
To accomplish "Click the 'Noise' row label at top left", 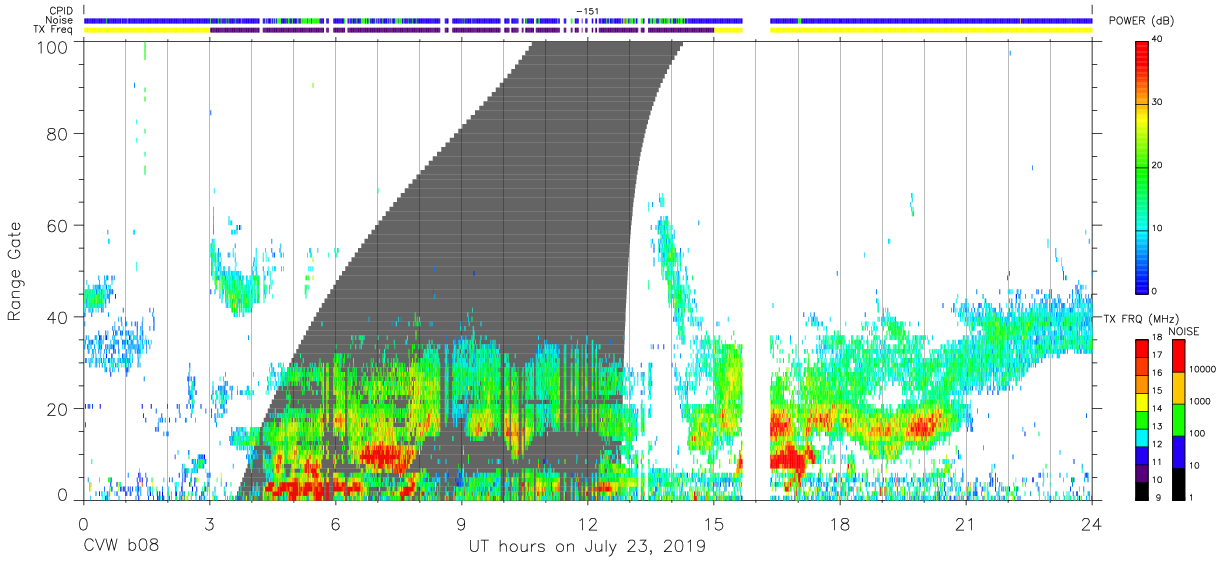I will click(60, 20).
